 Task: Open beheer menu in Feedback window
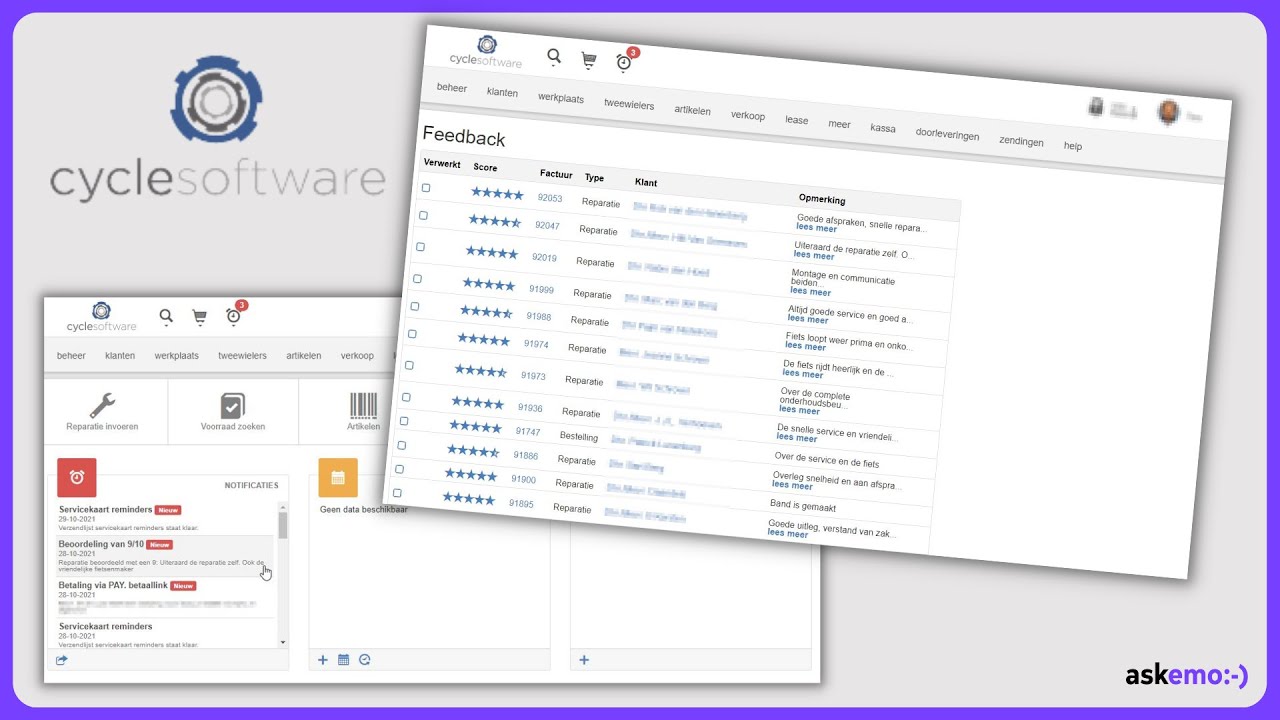[452, 88]
